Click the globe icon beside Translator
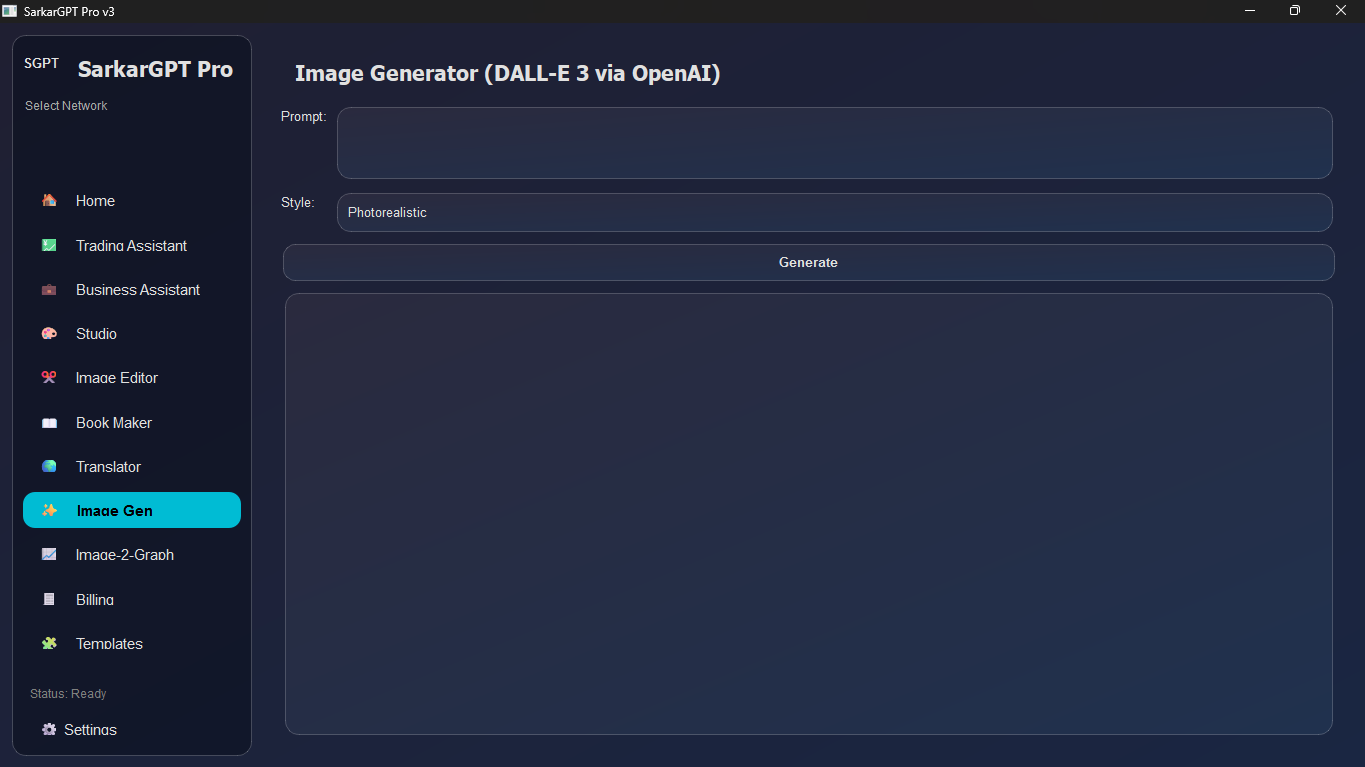 point(49,466)
